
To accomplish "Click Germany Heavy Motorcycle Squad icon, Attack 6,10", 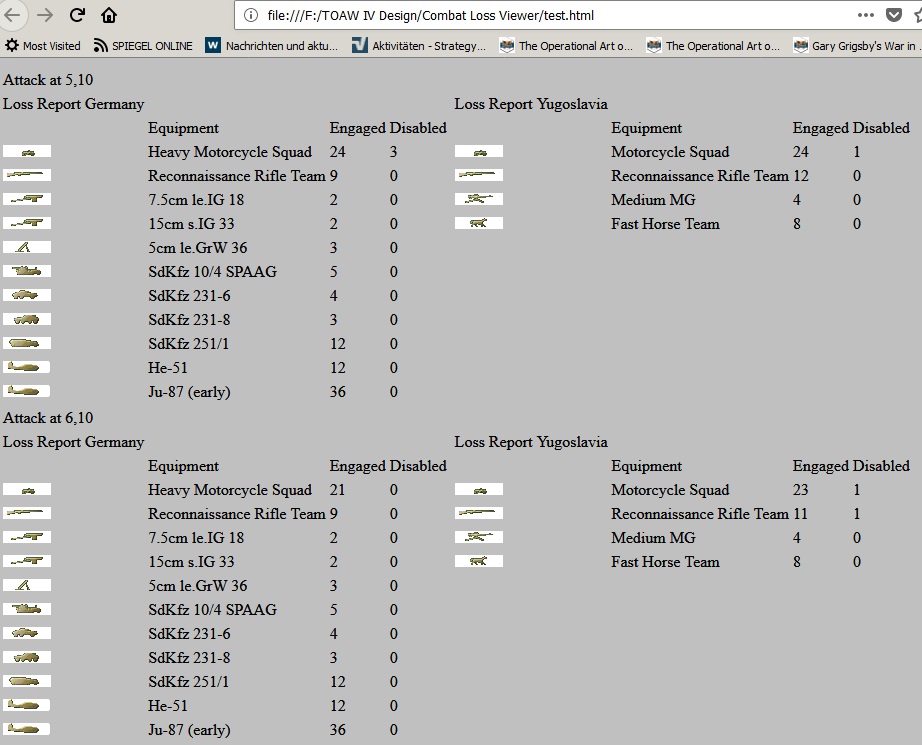I will click(x=27, y=489).
